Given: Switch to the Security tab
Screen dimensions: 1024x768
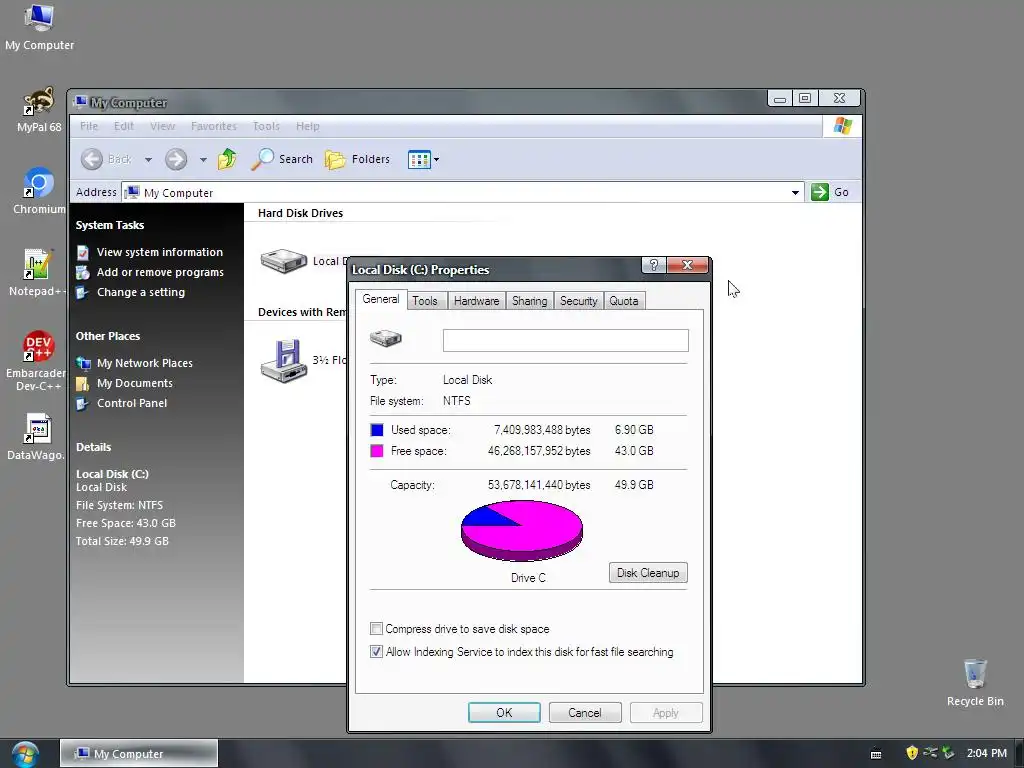Looking at the screenshot, I should (x=579, y=301).
